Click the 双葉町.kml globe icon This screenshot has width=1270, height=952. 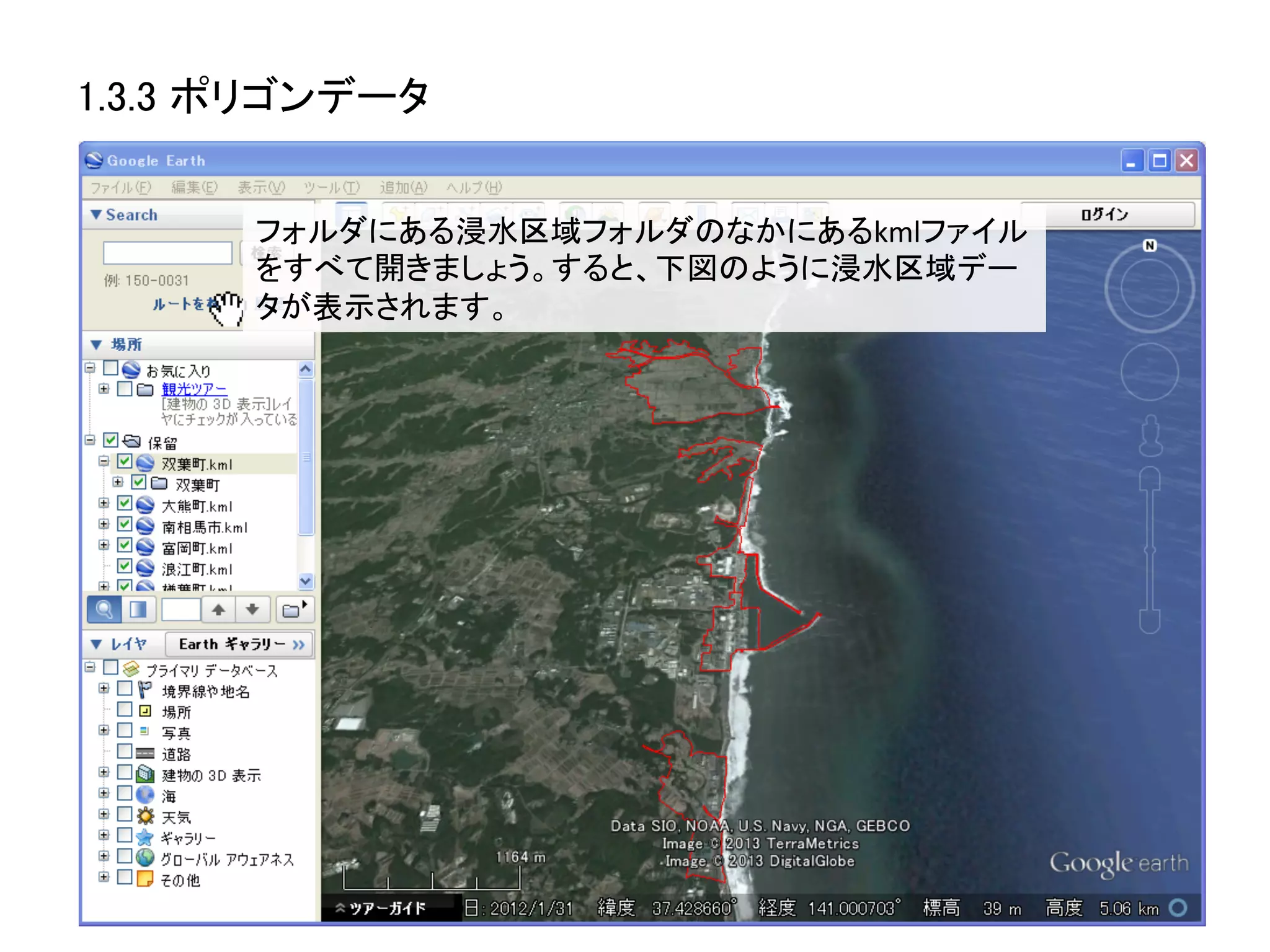coord(145,464)
